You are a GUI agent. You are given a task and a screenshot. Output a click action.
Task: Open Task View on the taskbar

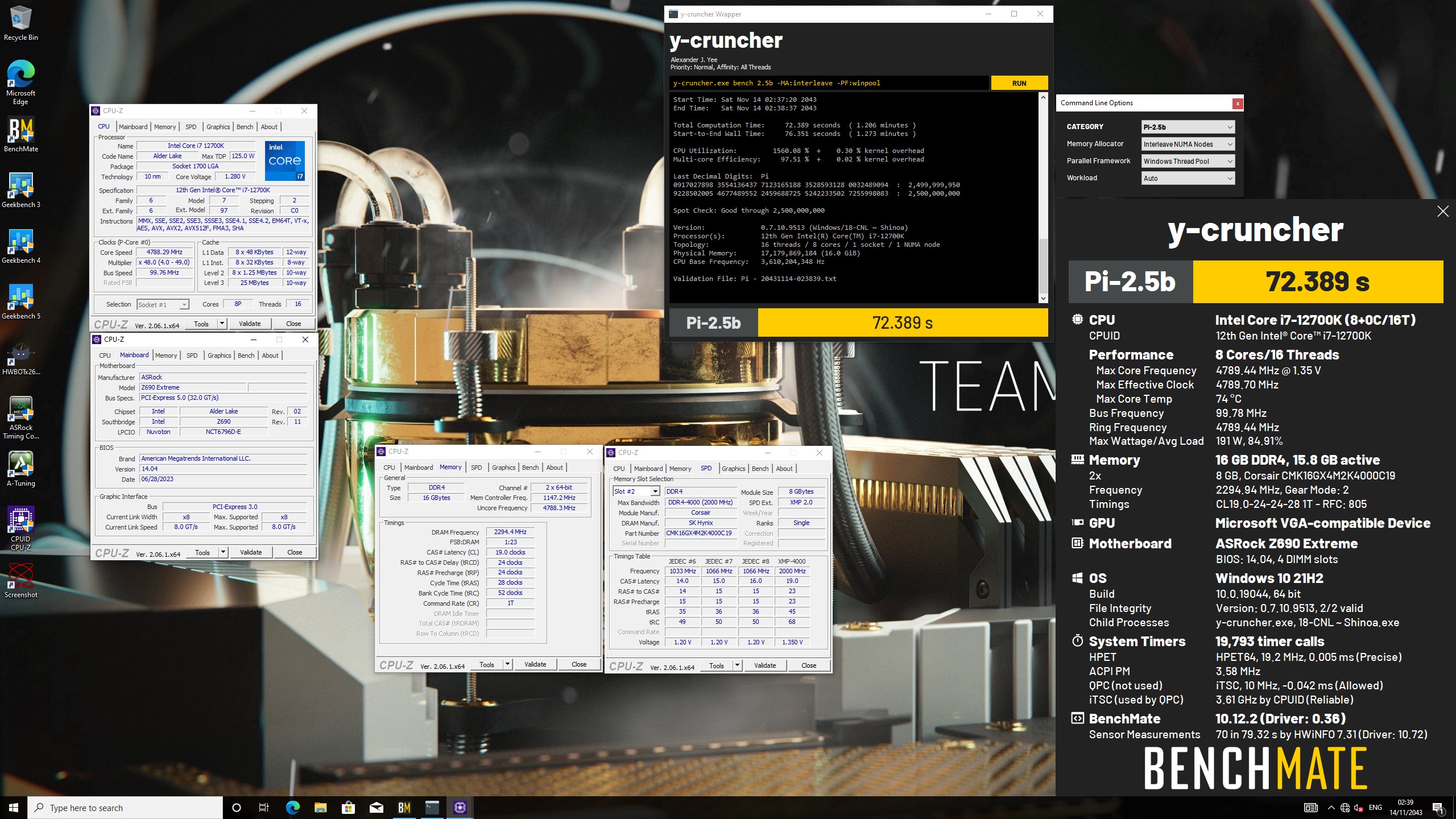(264, 808)
